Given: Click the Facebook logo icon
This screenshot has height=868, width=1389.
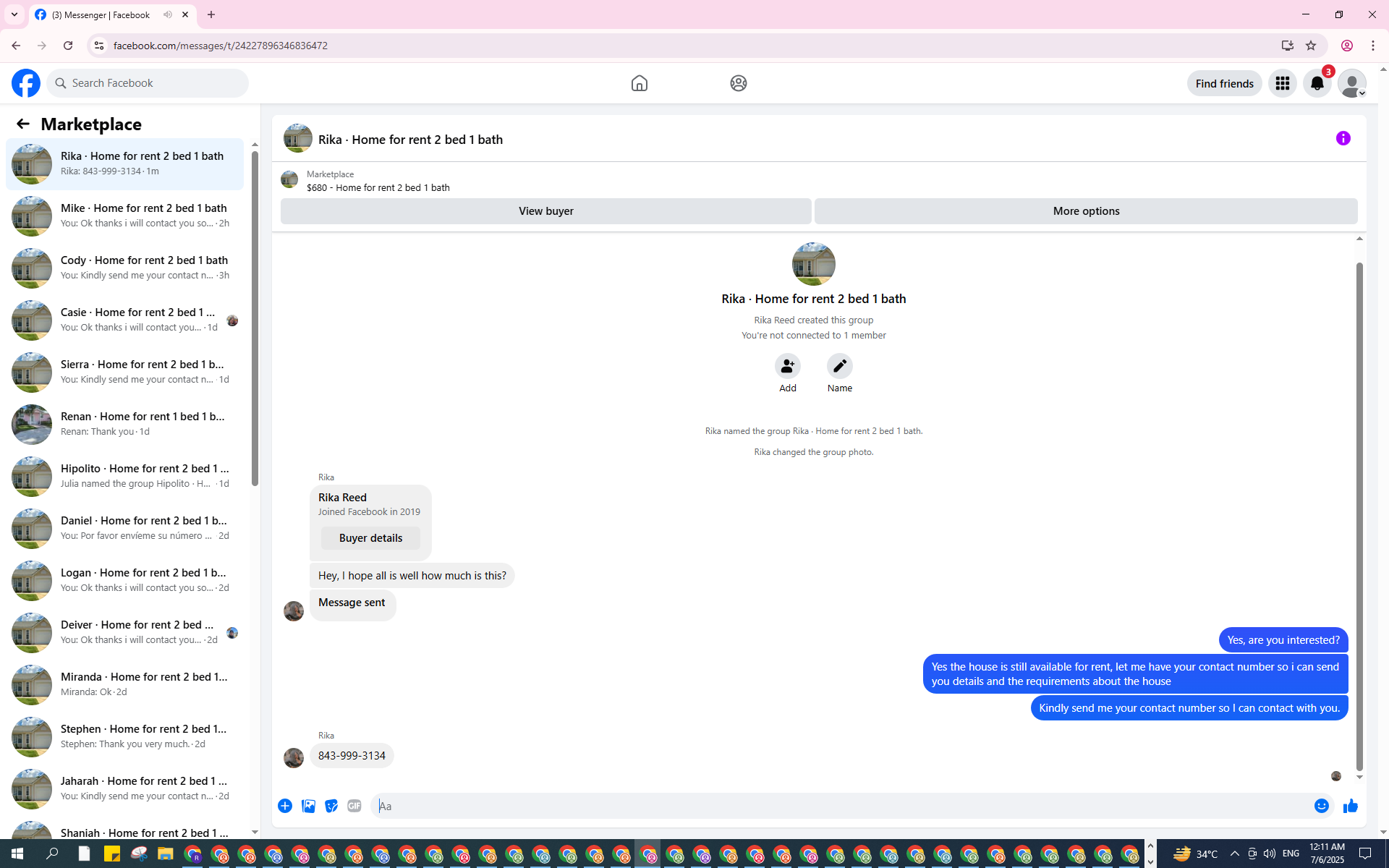Looking at the screenshot, I should [26, 83].
